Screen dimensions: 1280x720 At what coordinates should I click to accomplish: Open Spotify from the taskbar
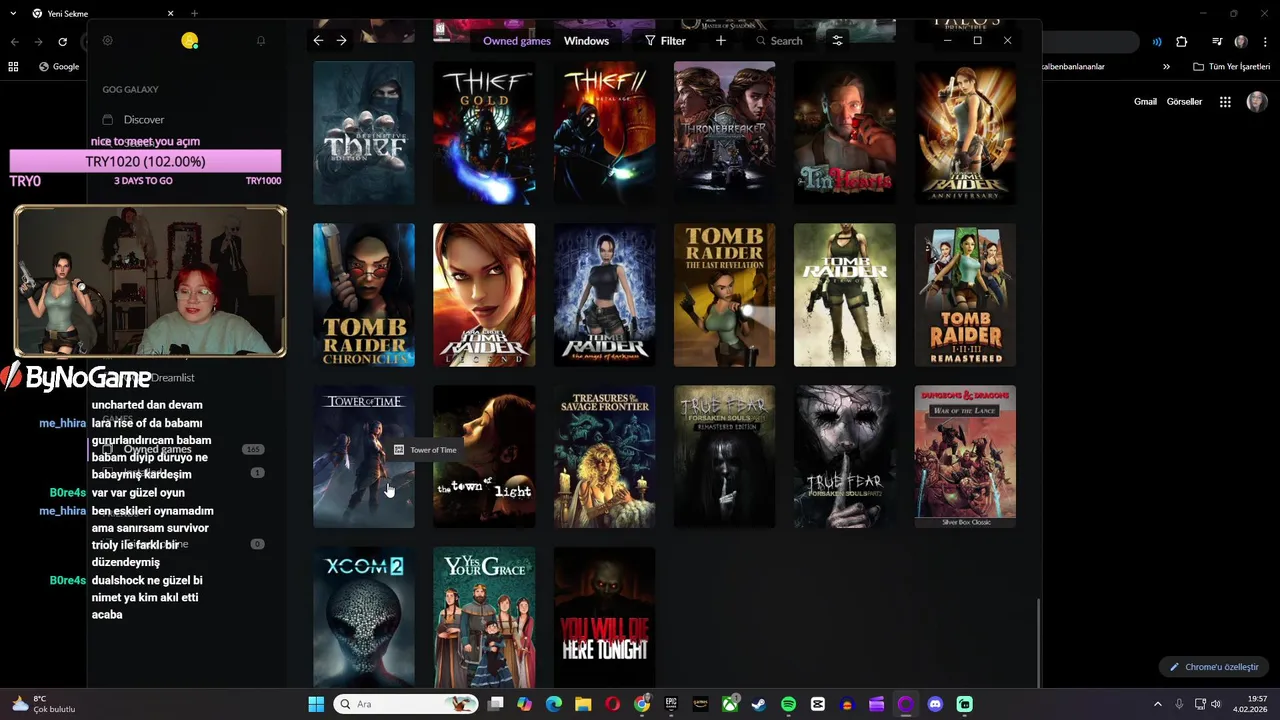click(788, 704)
